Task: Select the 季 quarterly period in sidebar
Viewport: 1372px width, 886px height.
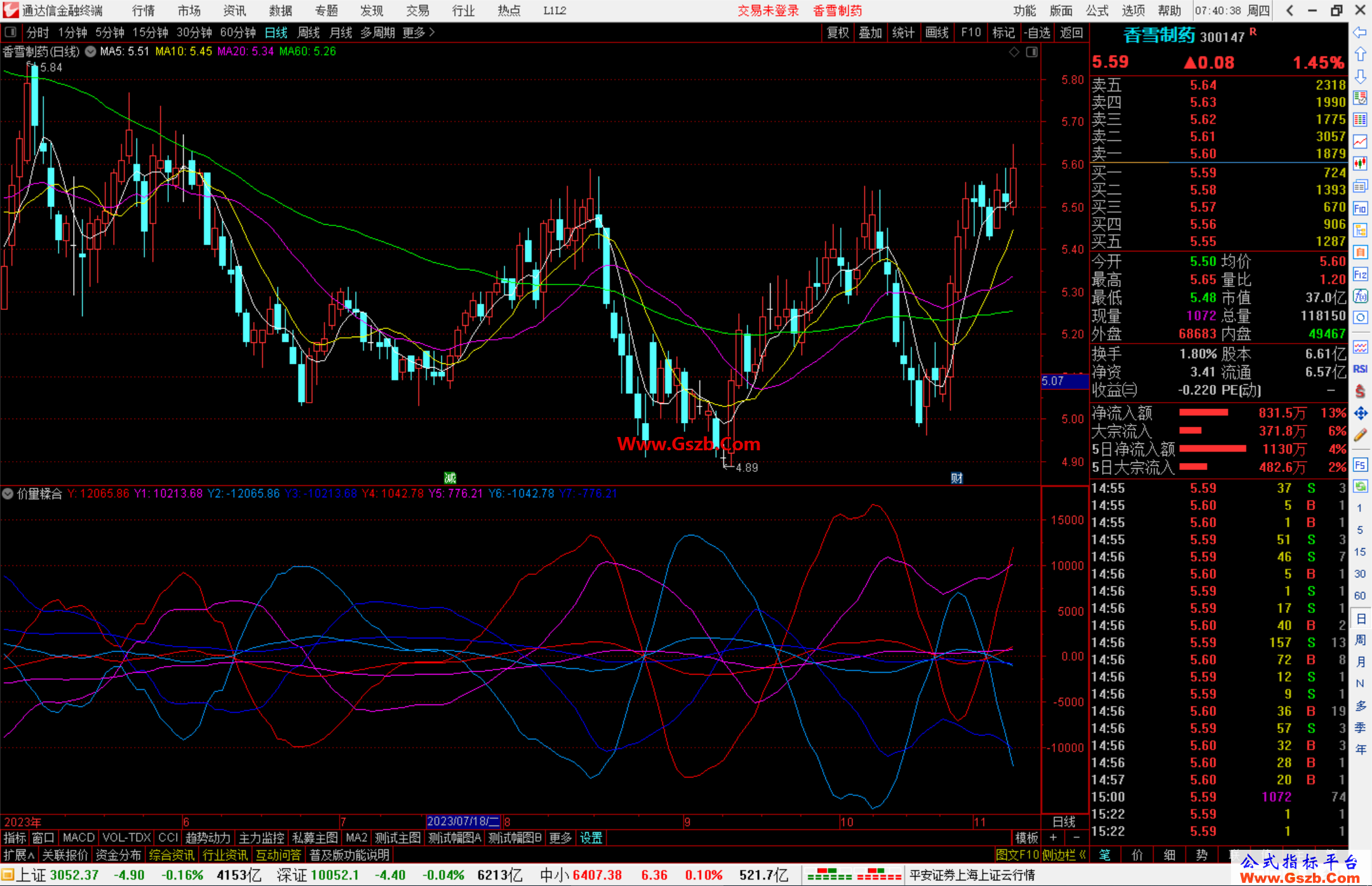Action: pyautogui.click(x=1360, y=728)
